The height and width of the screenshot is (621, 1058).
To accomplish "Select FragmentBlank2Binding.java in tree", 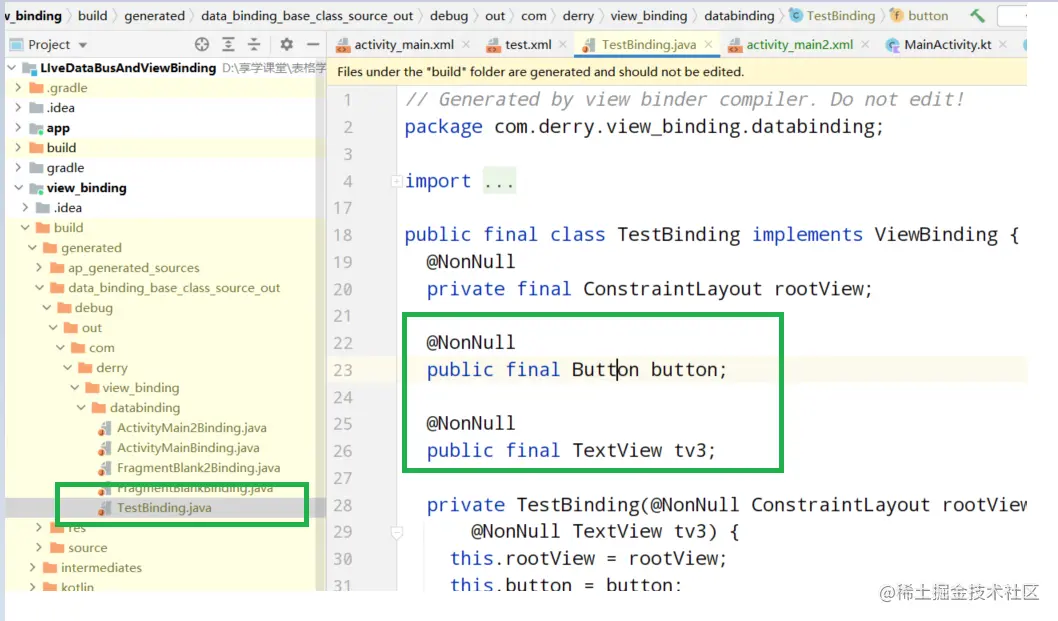I will (198, 468).
